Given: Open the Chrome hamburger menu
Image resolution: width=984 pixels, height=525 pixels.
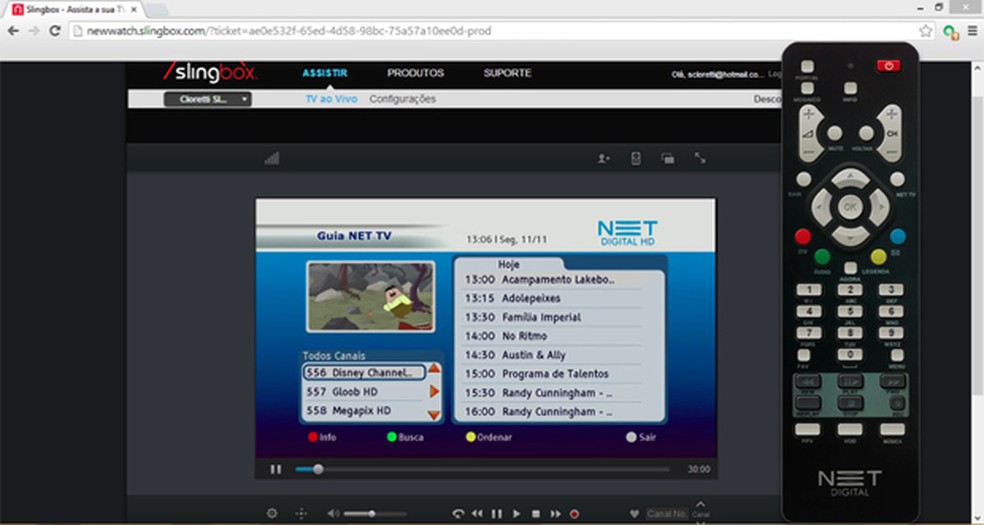Looking at the screenshot, I should coord(972,31).
